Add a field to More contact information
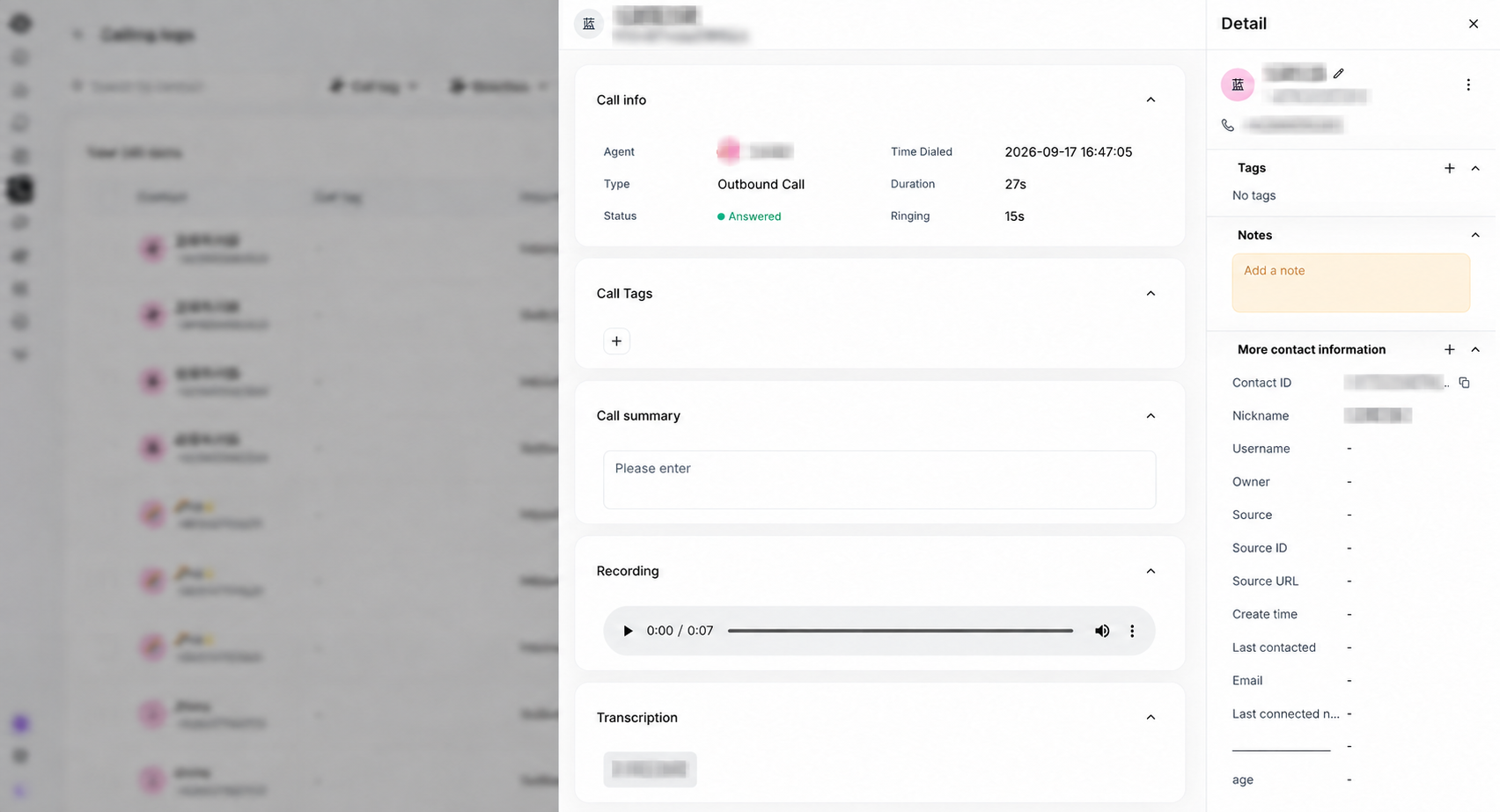 click(x=1450, y=349)
